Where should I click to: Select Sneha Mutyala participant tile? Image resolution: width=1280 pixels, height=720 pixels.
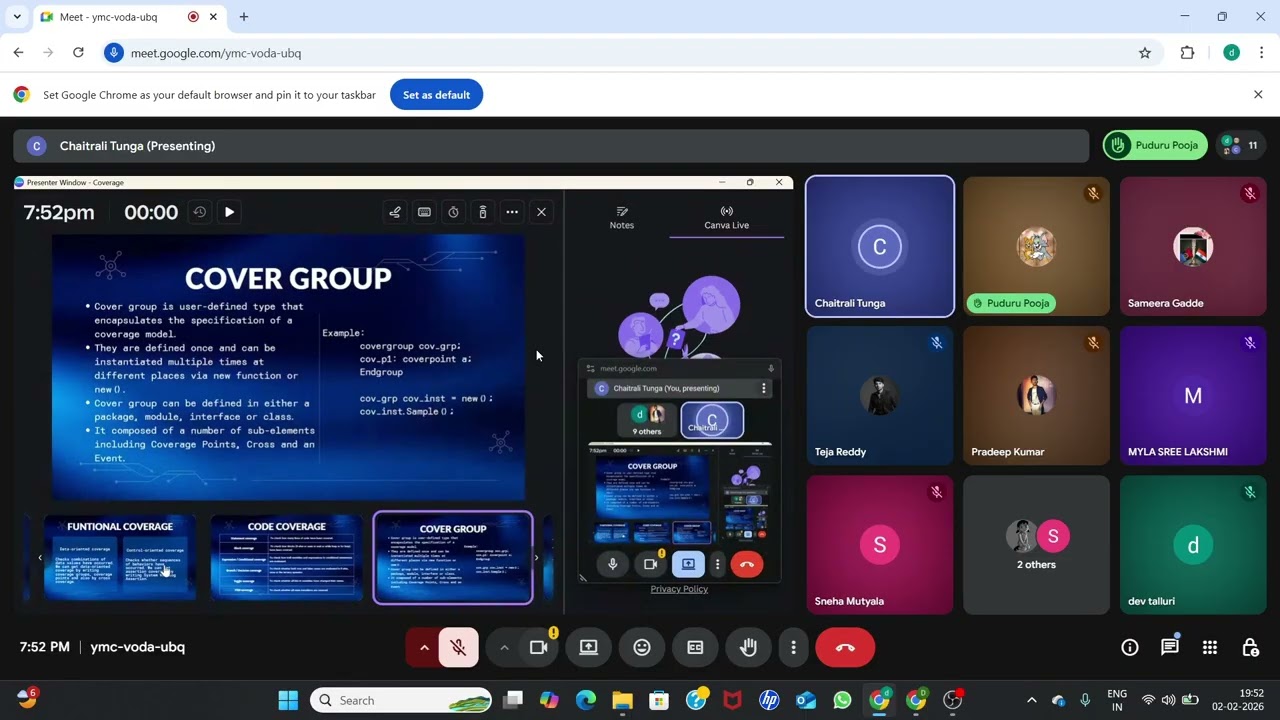coord(880,545)
